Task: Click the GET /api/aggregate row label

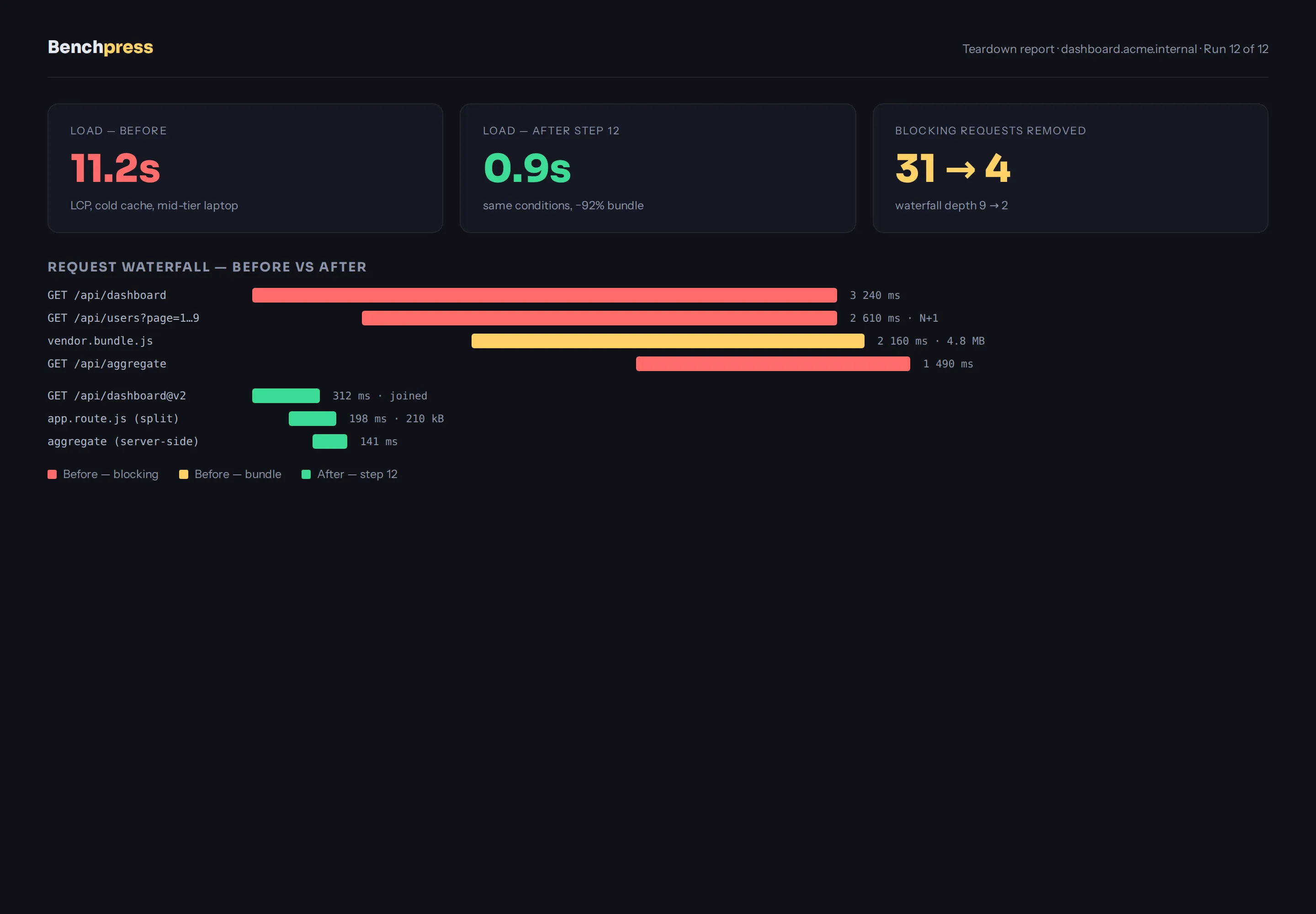Action: [106, 364]
